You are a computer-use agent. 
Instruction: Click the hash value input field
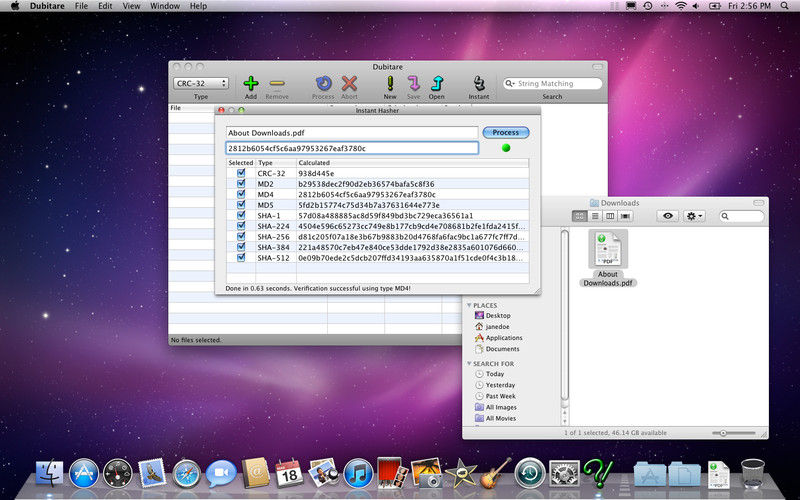tap(352, 148)
